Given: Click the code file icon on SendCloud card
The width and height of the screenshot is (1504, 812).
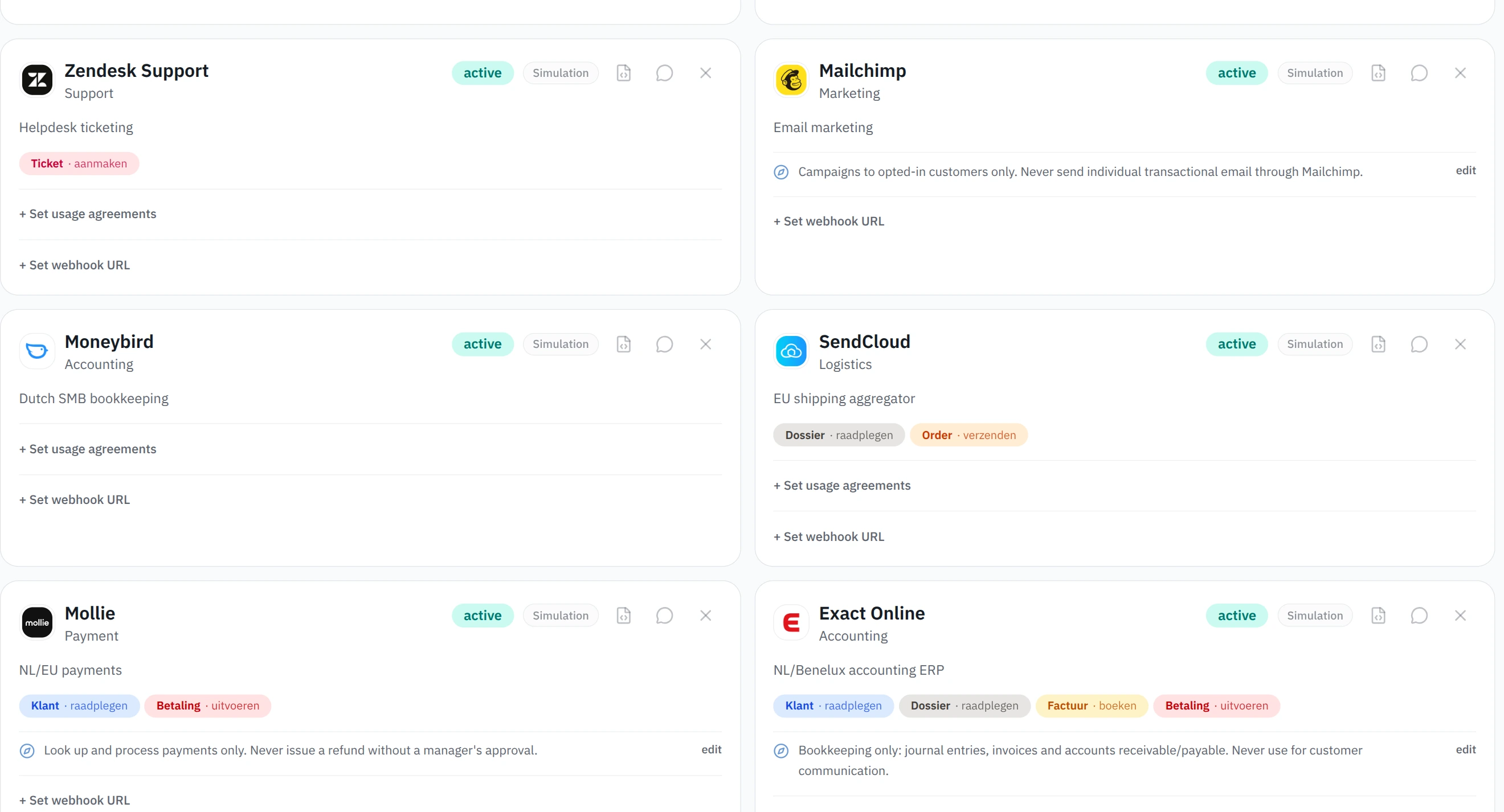Looking at the screenshot, I should point(1378,344).
